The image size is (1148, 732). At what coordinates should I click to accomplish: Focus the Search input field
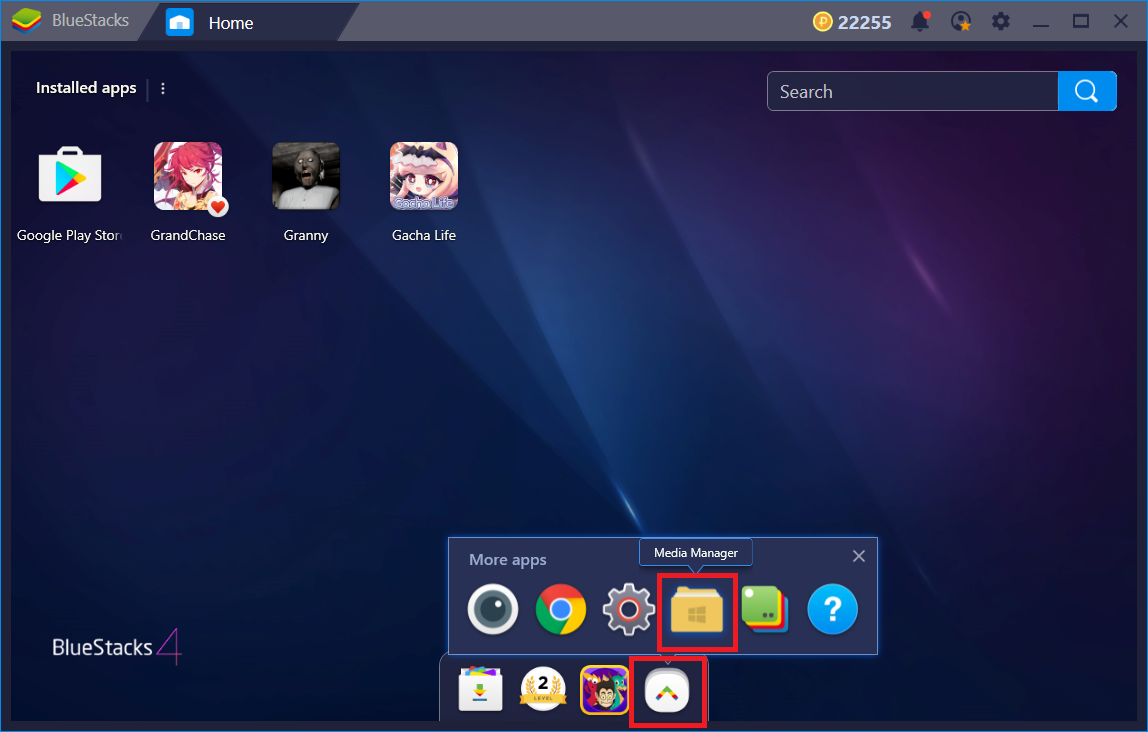coord(912,92)
